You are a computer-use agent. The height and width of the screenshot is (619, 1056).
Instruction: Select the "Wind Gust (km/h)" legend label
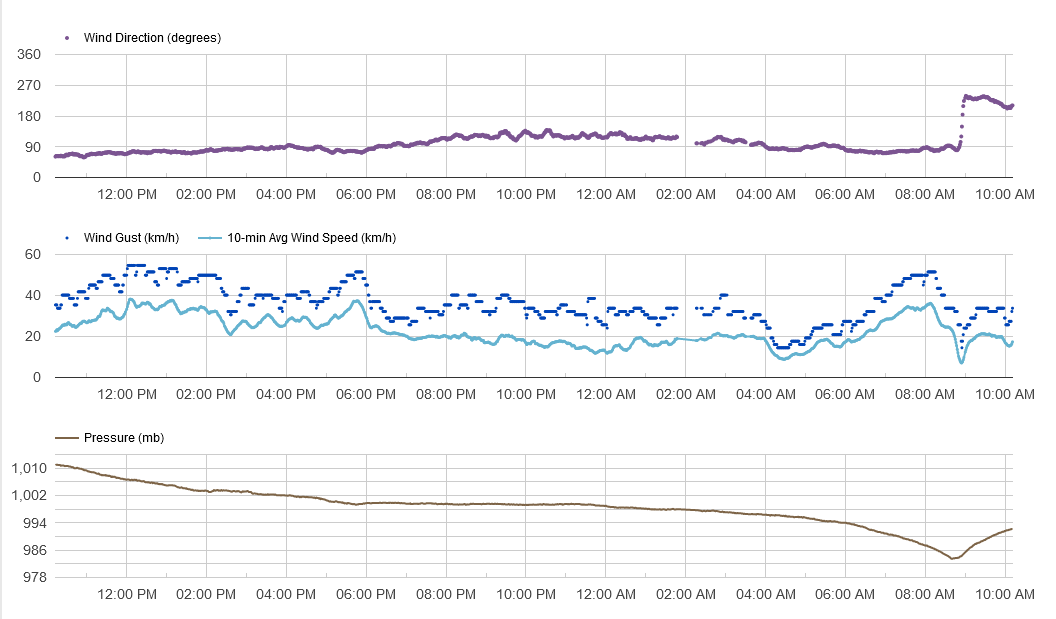point(131,238)
